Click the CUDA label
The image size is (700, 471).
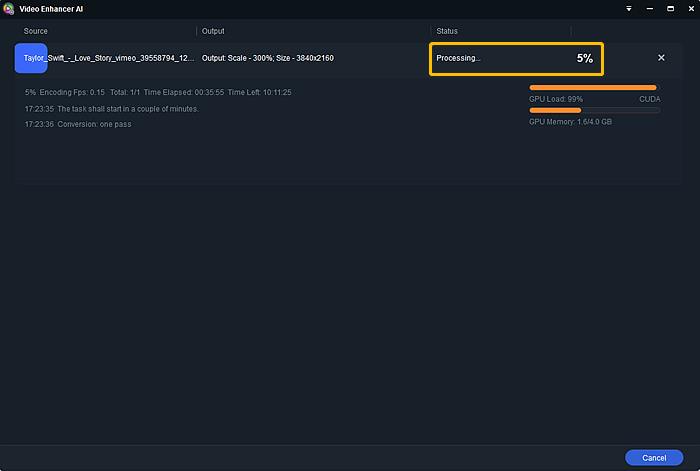[650, 99]
